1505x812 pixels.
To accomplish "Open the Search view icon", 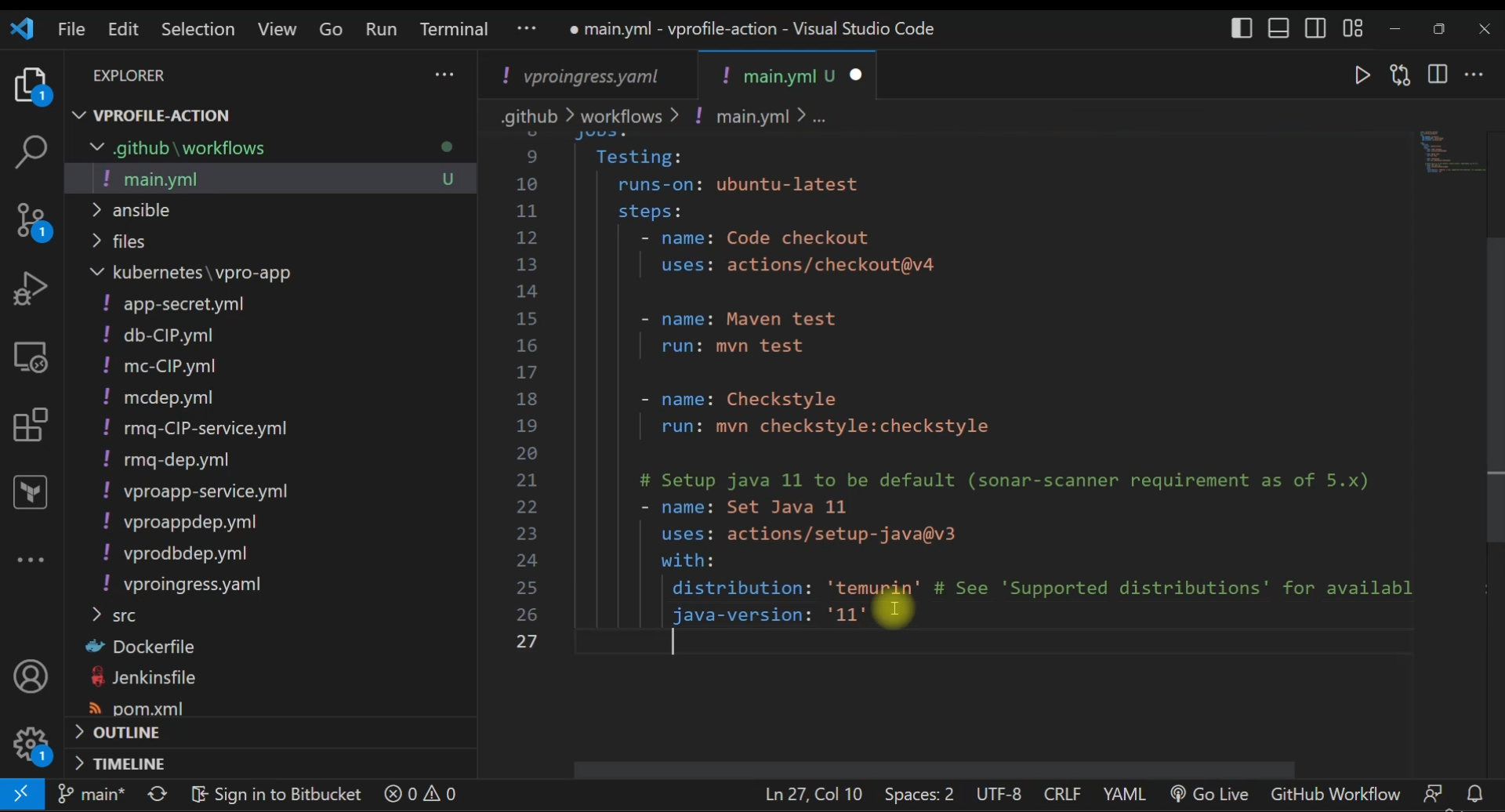I will point(31,152).
